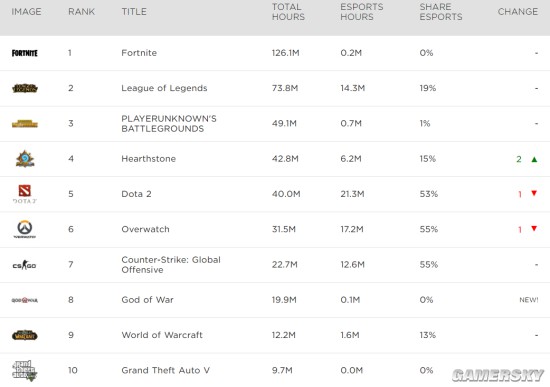Click the red down arrow for Dota 2
The height and width of the screenshot is (387, 550).
click(x=534, y=193)
